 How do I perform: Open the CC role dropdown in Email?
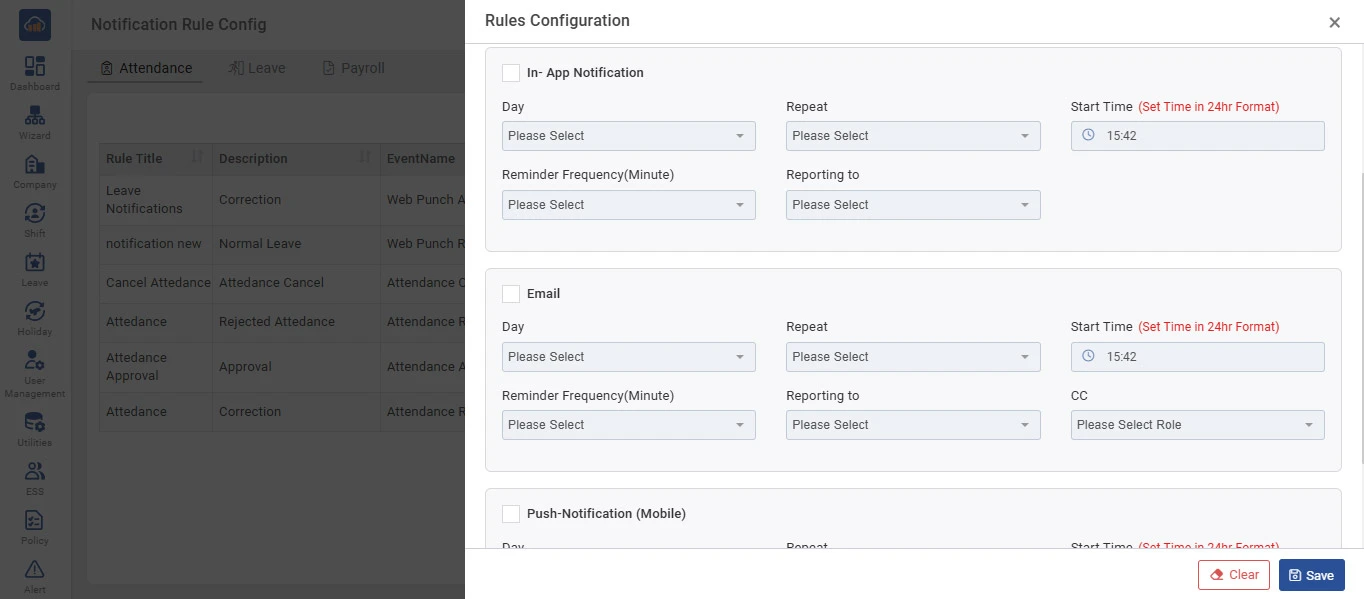click(x=1197, y=425)
